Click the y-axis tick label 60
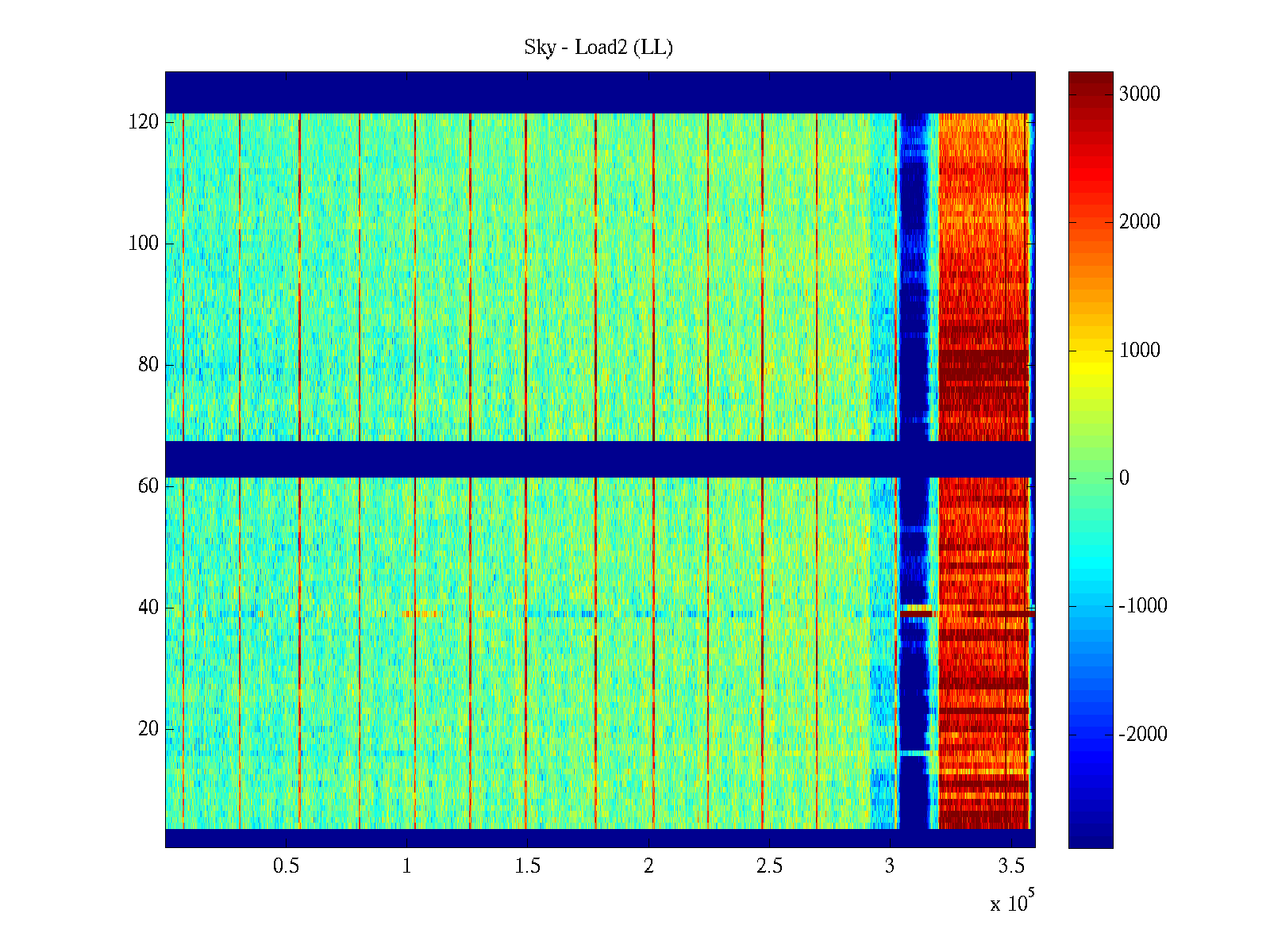Image resolution: width=1270 pixels, height=952 pixels. 148,486
